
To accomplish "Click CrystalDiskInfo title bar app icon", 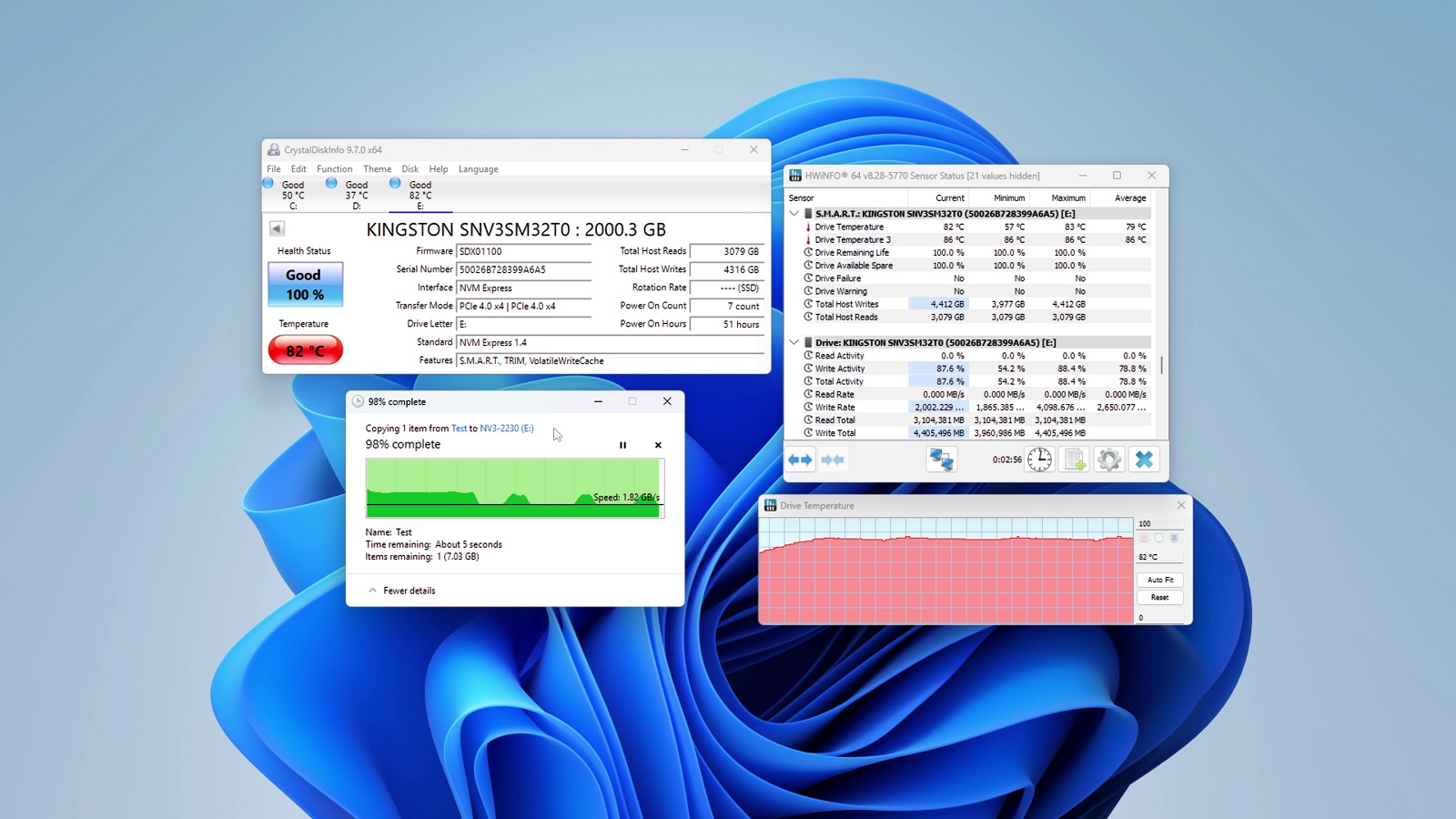I will tap(274, 149).
